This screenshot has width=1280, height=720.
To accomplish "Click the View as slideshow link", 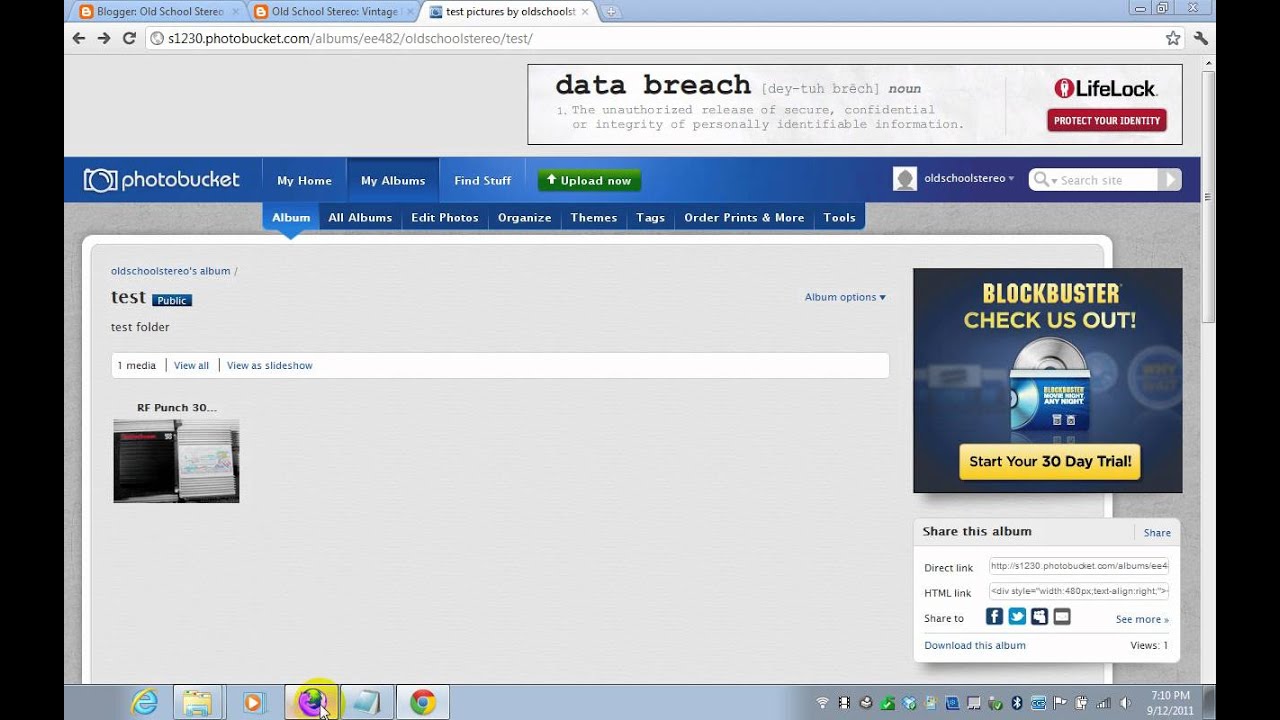I will [x=270, y=366].
